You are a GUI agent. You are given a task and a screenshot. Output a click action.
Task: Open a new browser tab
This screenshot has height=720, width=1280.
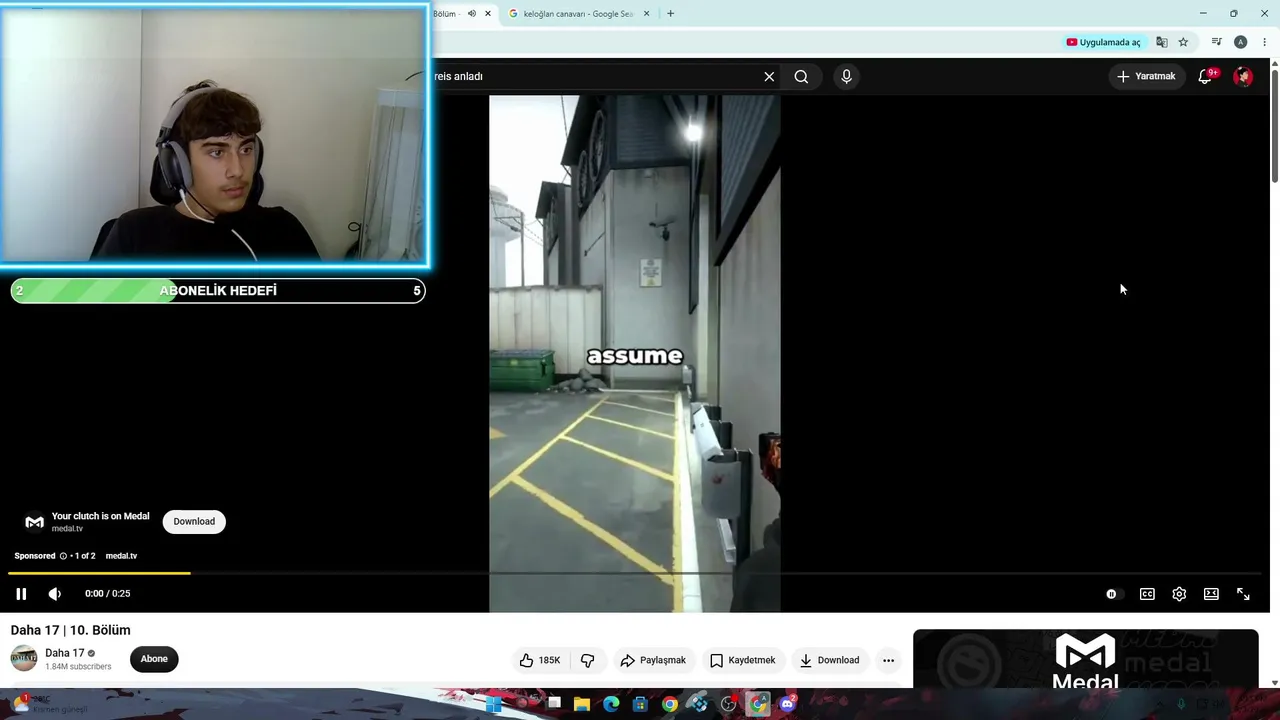click(670, 14)
